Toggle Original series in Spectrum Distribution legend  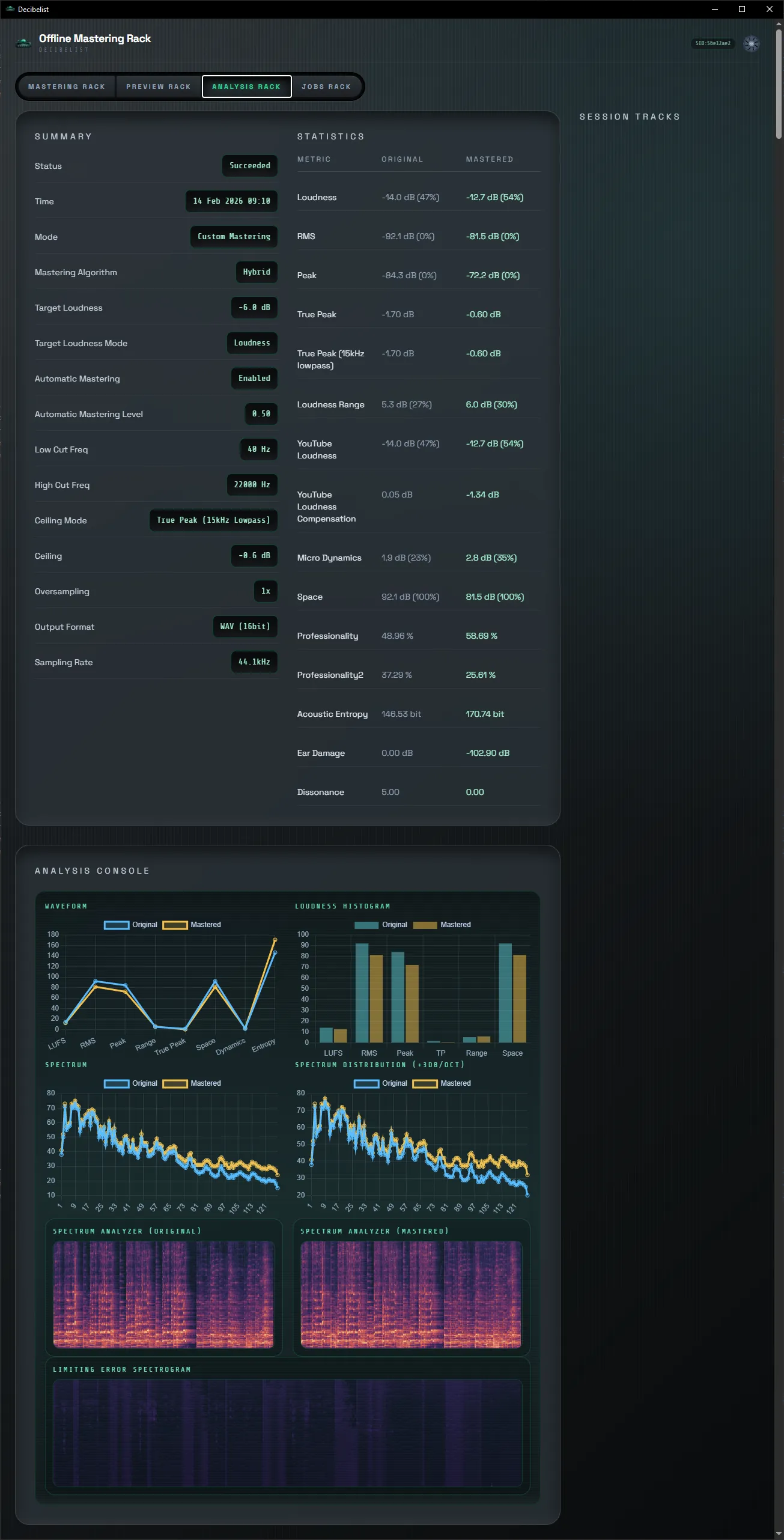(x=380, y=1083)
